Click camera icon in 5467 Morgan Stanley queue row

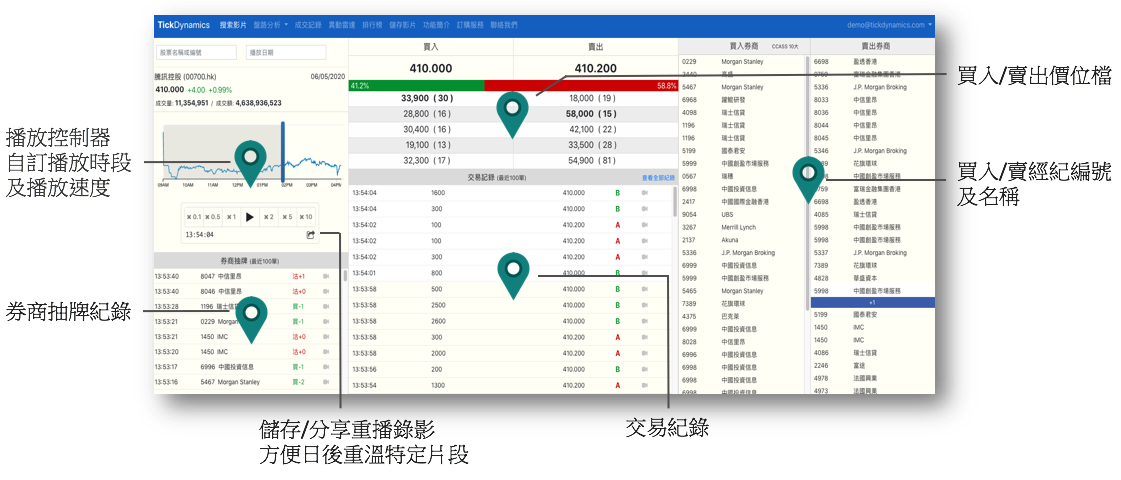point(327,382)
